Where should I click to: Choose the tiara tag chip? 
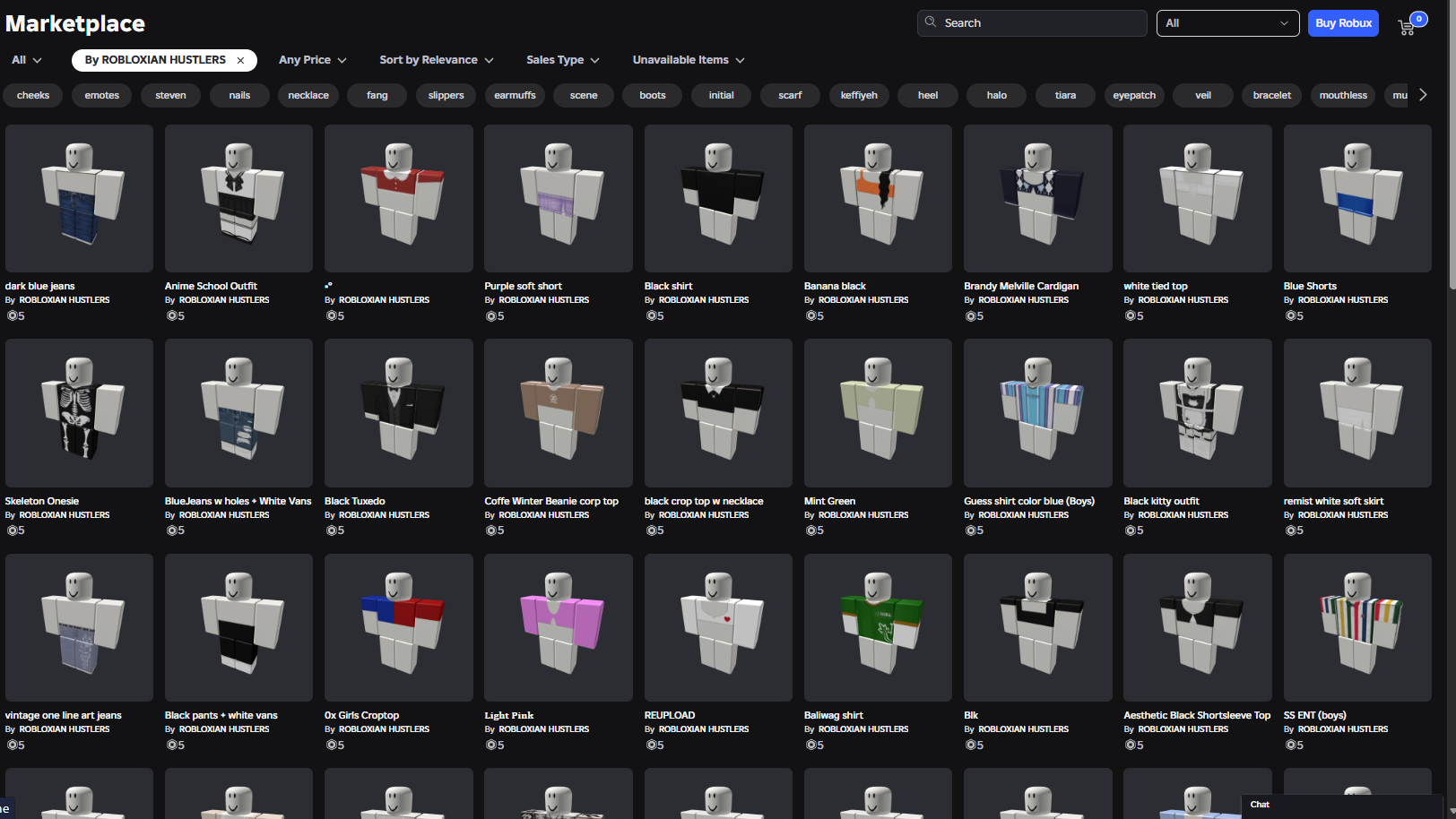point(1065,95)
